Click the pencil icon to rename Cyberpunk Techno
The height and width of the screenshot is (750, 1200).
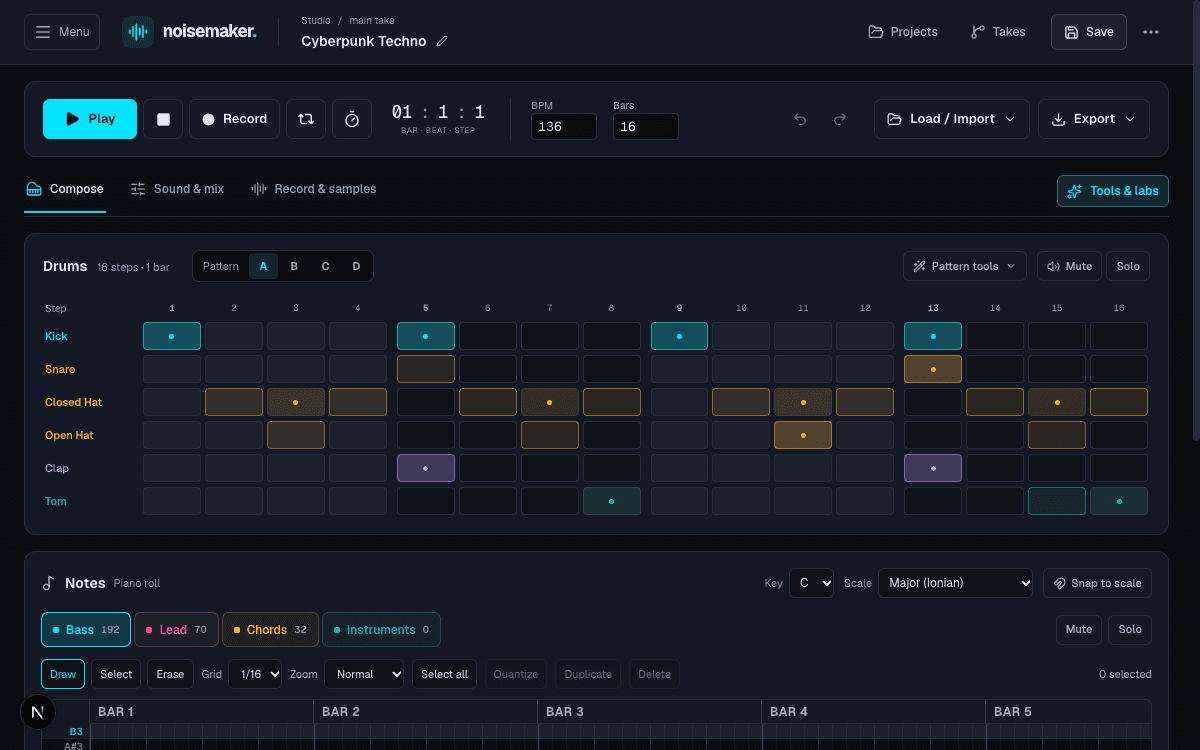[442, 42]
